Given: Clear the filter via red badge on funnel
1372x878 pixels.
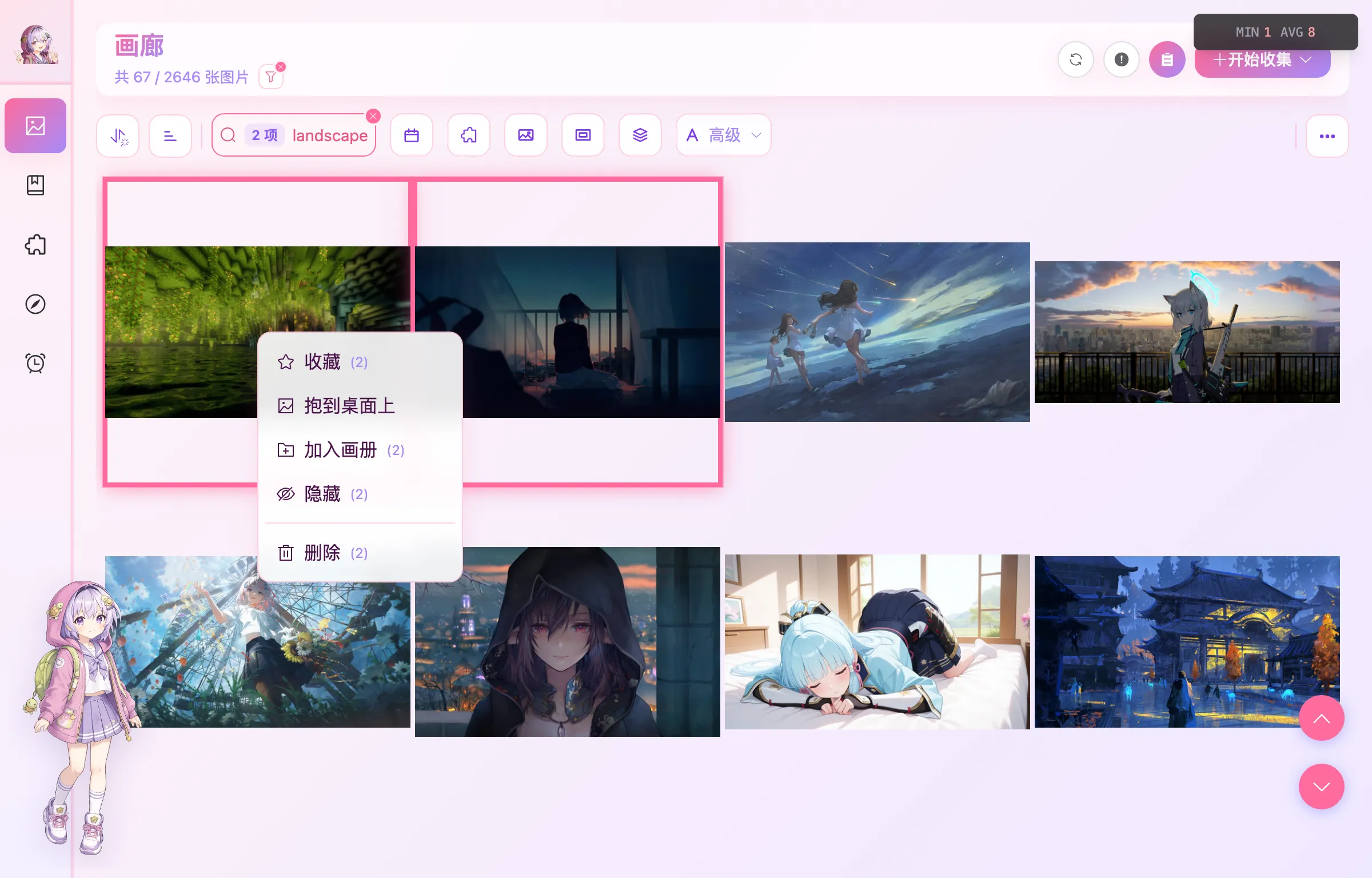Looking at the screenshot, I should coord(281,67).
